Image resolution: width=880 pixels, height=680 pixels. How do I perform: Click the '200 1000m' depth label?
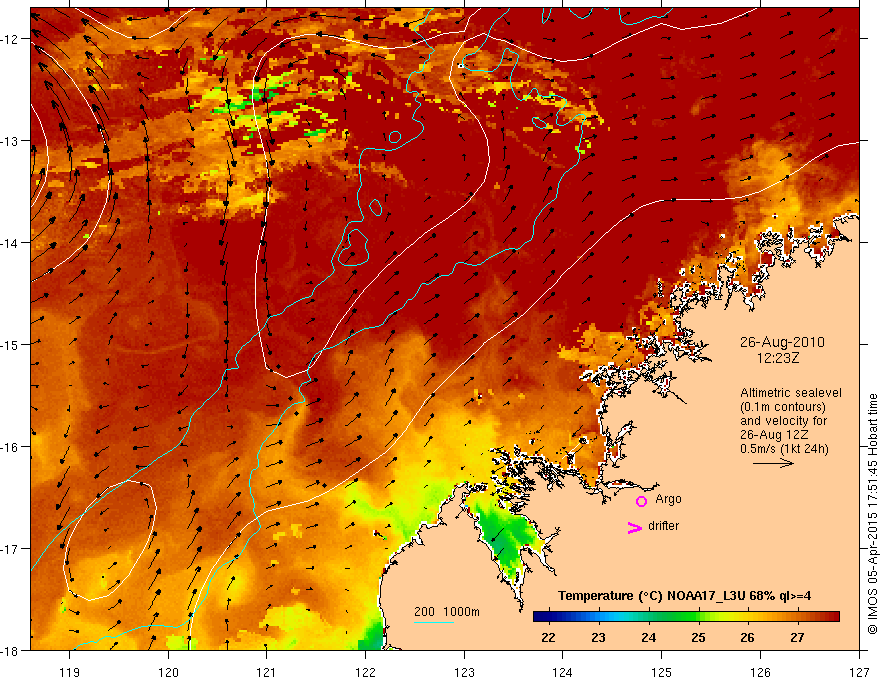(x=447, y=612)
